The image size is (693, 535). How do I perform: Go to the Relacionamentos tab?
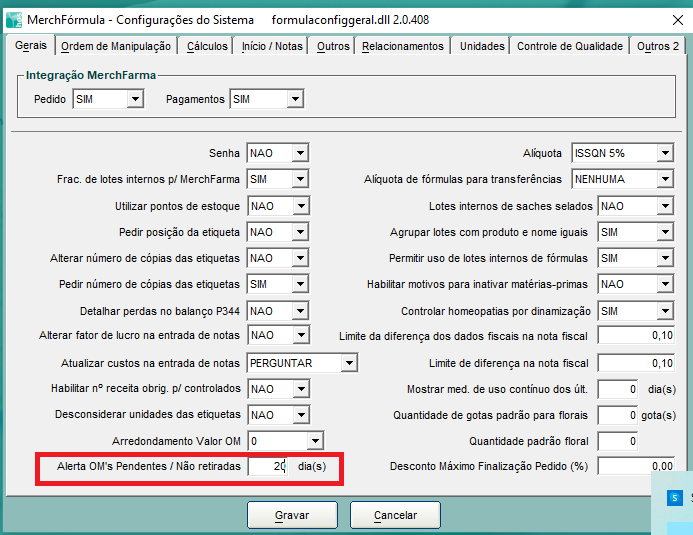coord(402,46)
